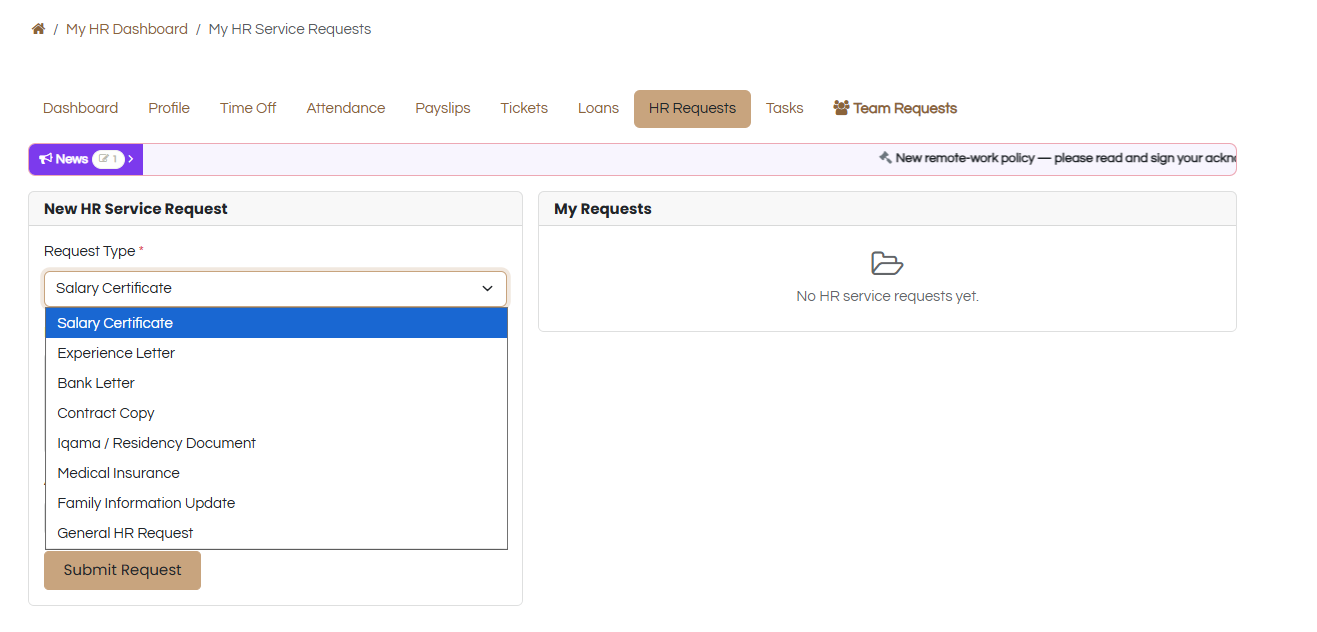Open the Team Requests tab
Image resolution: width=1317 pixels, height=632 pixels.
click(x=895, y=108)
